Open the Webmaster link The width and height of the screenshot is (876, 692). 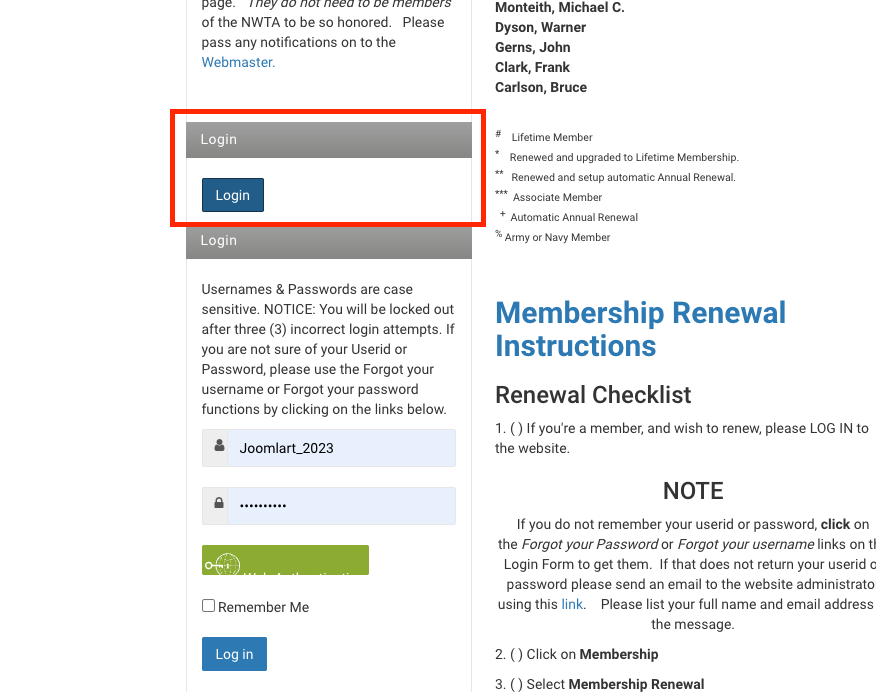pyautogui.click(x=238, y=62)
